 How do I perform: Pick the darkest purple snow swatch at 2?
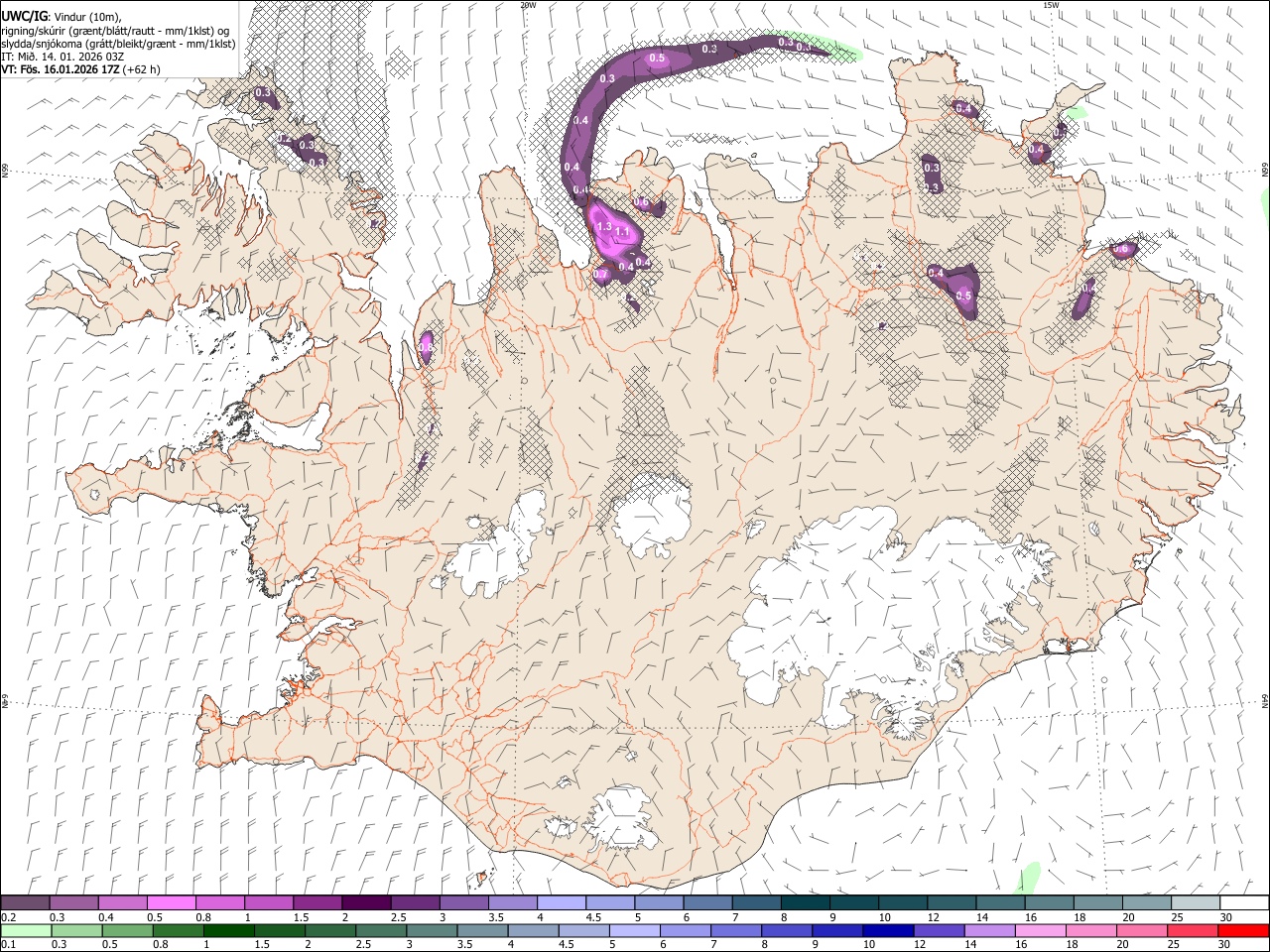[x=365, y=903]
